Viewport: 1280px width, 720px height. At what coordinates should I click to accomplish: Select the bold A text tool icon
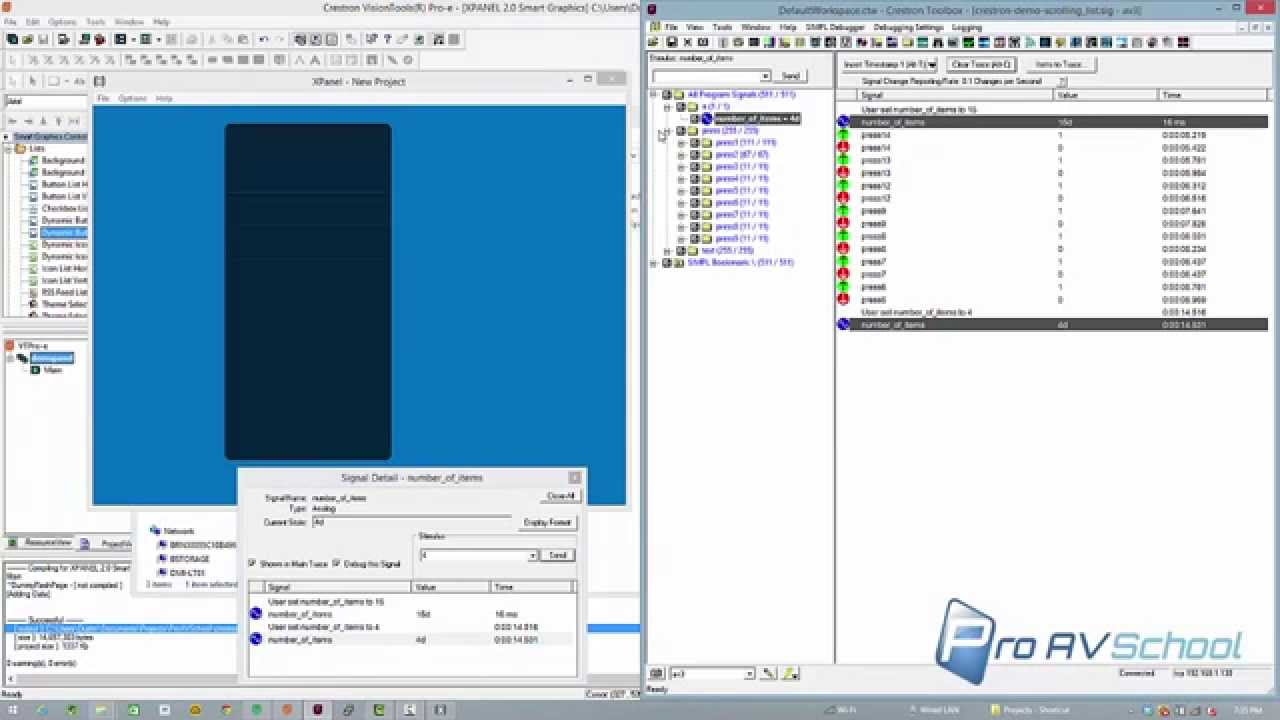click(x=315, y=60)
